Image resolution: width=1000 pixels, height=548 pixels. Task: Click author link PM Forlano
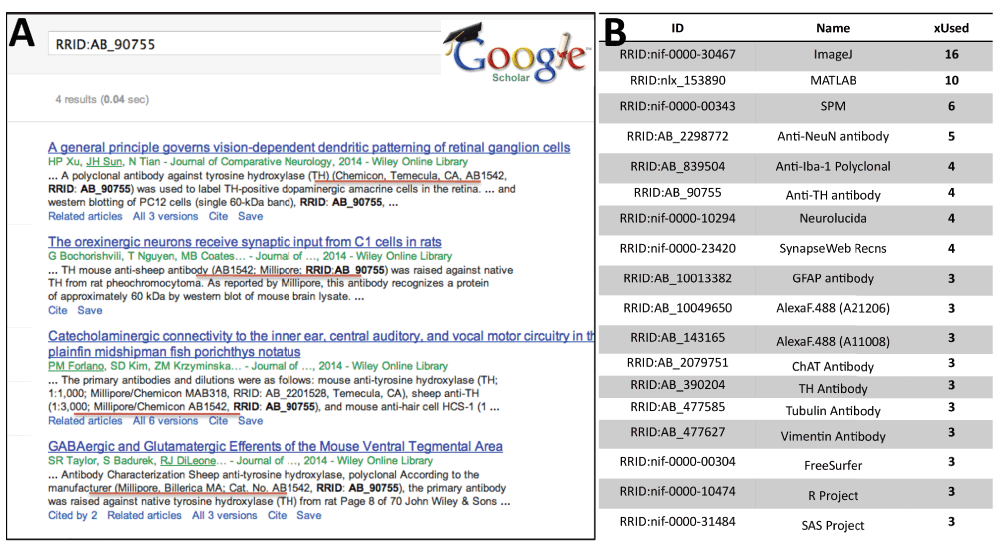click(x=76, y=366)
